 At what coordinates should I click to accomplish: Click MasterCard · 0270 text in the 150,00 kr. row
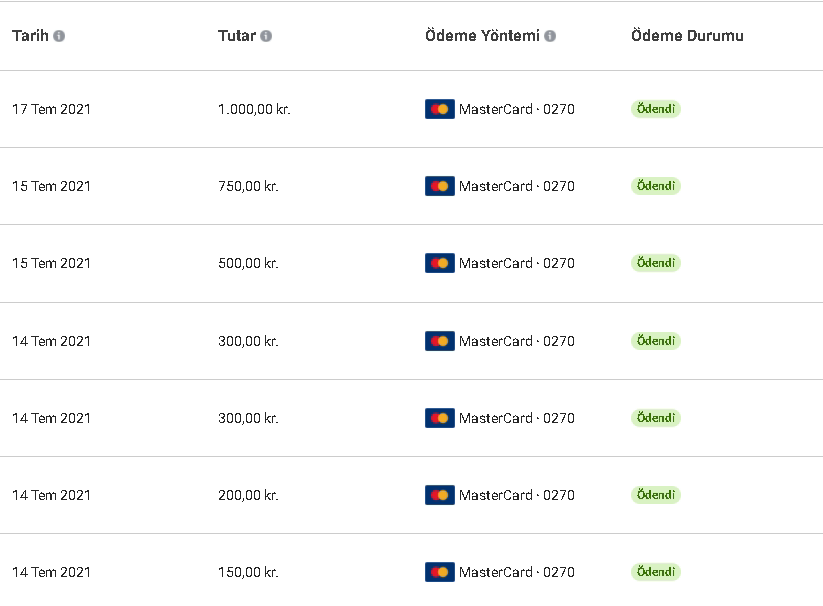click(516, 572)
